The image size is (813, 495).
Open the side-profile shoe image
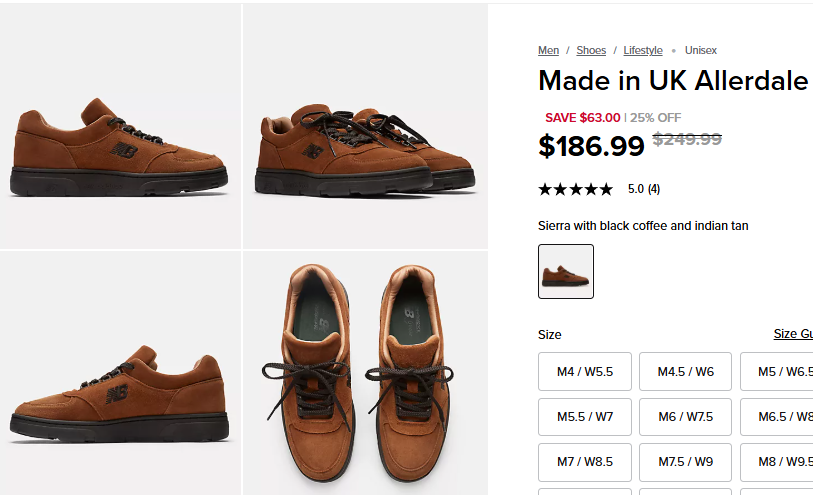(x=120, y=127)
